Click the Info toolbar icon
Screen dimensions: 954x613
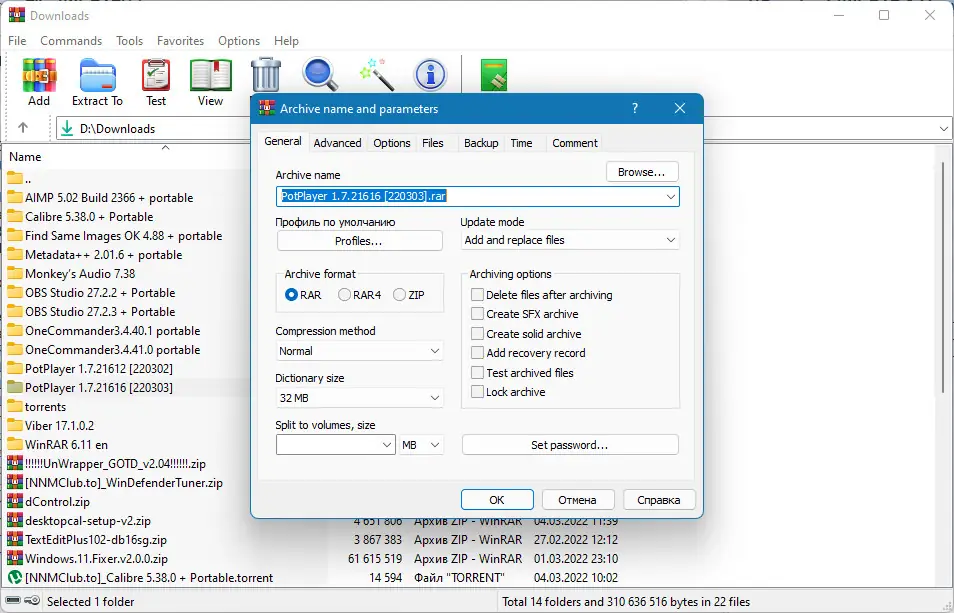point(430,75)
